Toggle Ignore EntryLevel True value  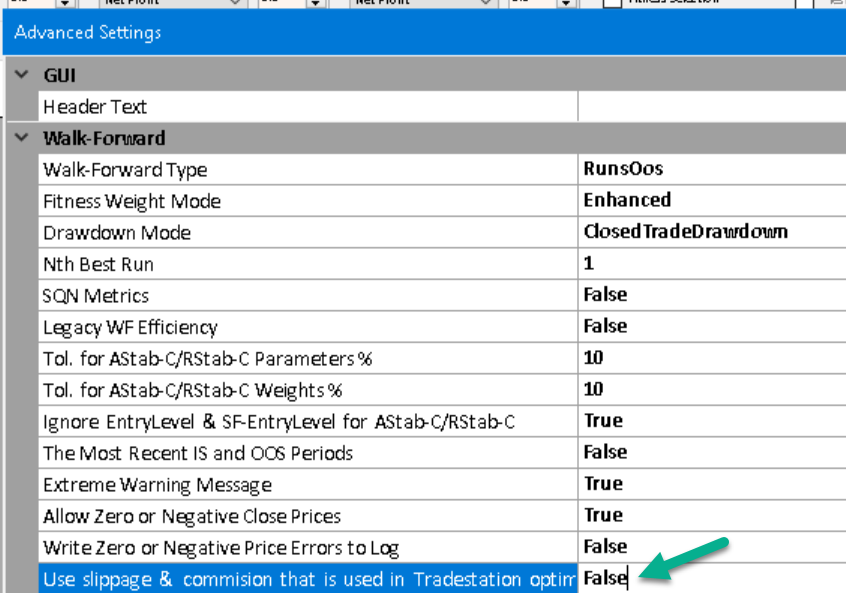pyautogui.click(x=710, y=421)
